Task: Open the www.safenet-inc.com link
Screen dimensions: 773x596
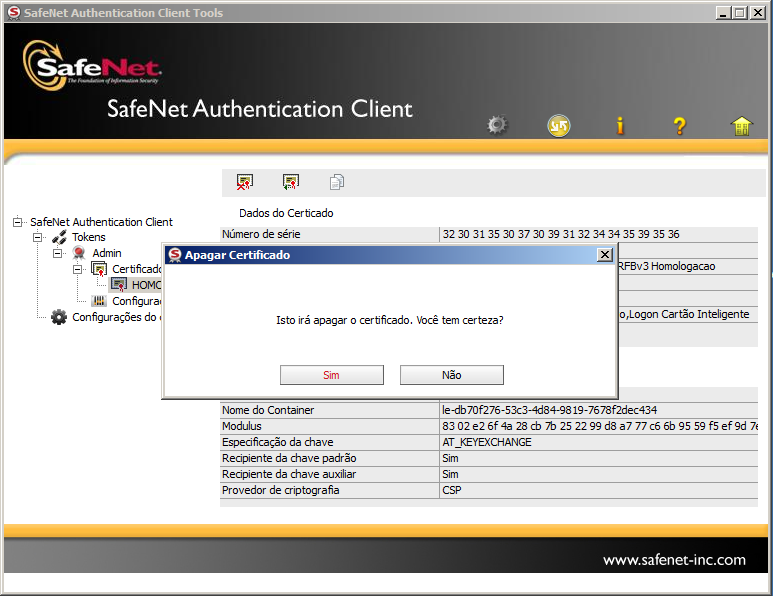Action: point(674,560)
